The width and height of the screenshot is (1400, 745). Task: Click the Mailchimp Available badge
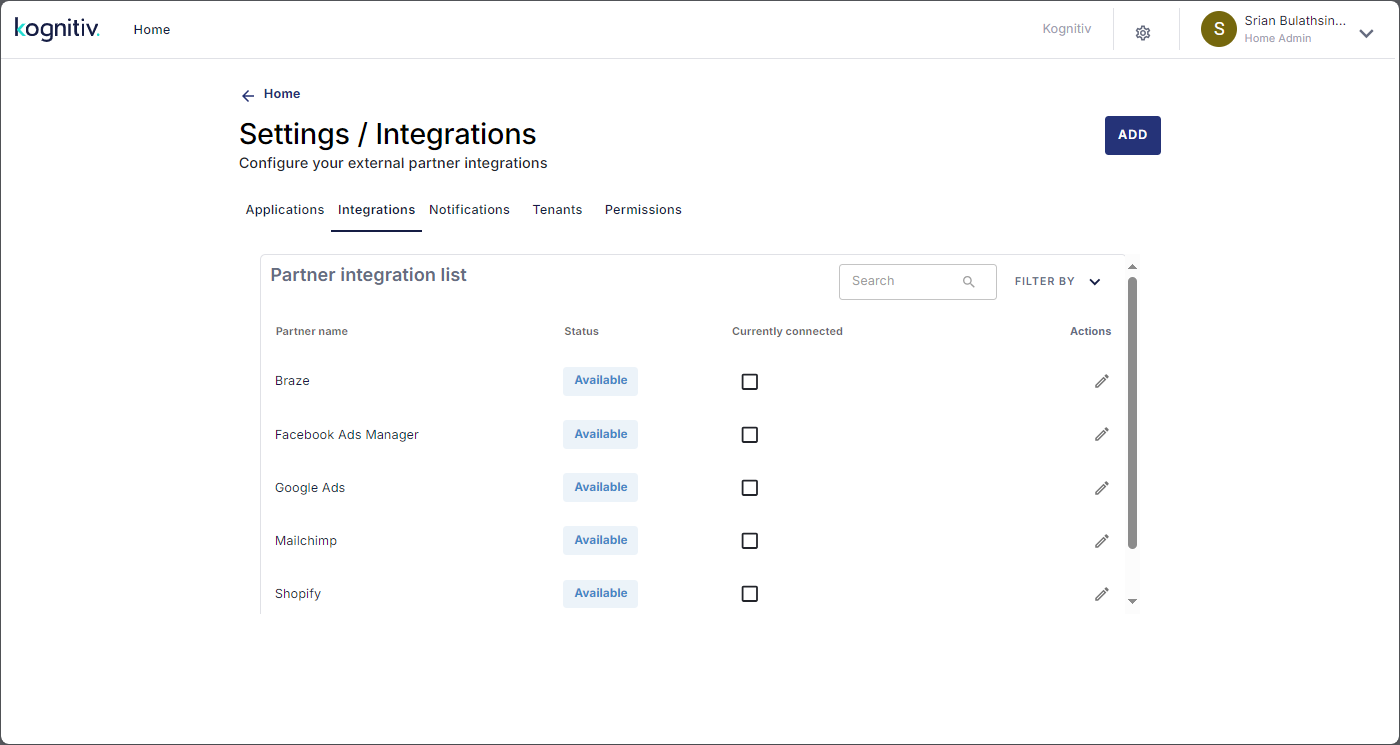click(x=600, y=541)
